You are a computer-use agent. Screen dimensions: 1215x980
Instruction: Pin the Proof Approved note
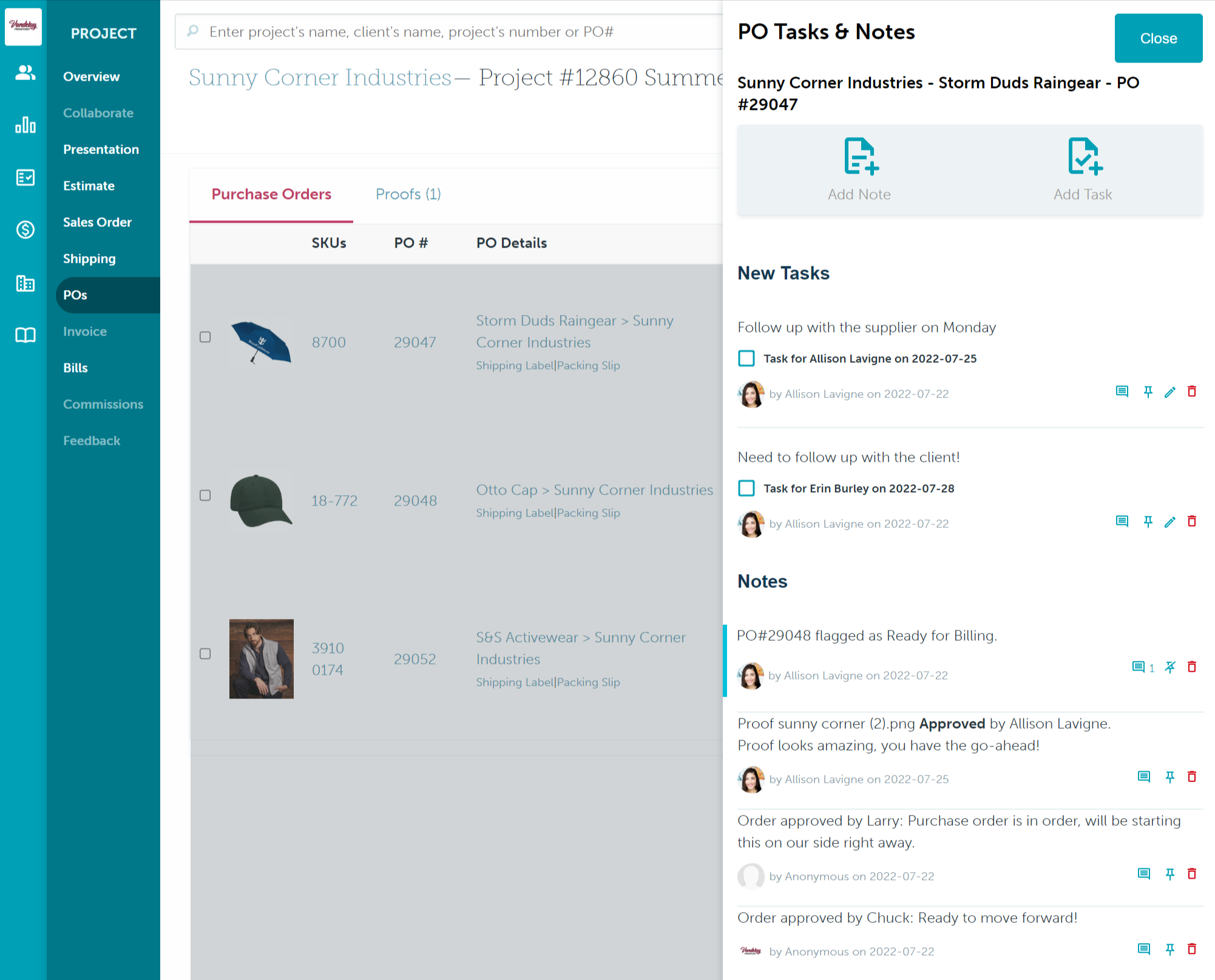point(1170,777)
